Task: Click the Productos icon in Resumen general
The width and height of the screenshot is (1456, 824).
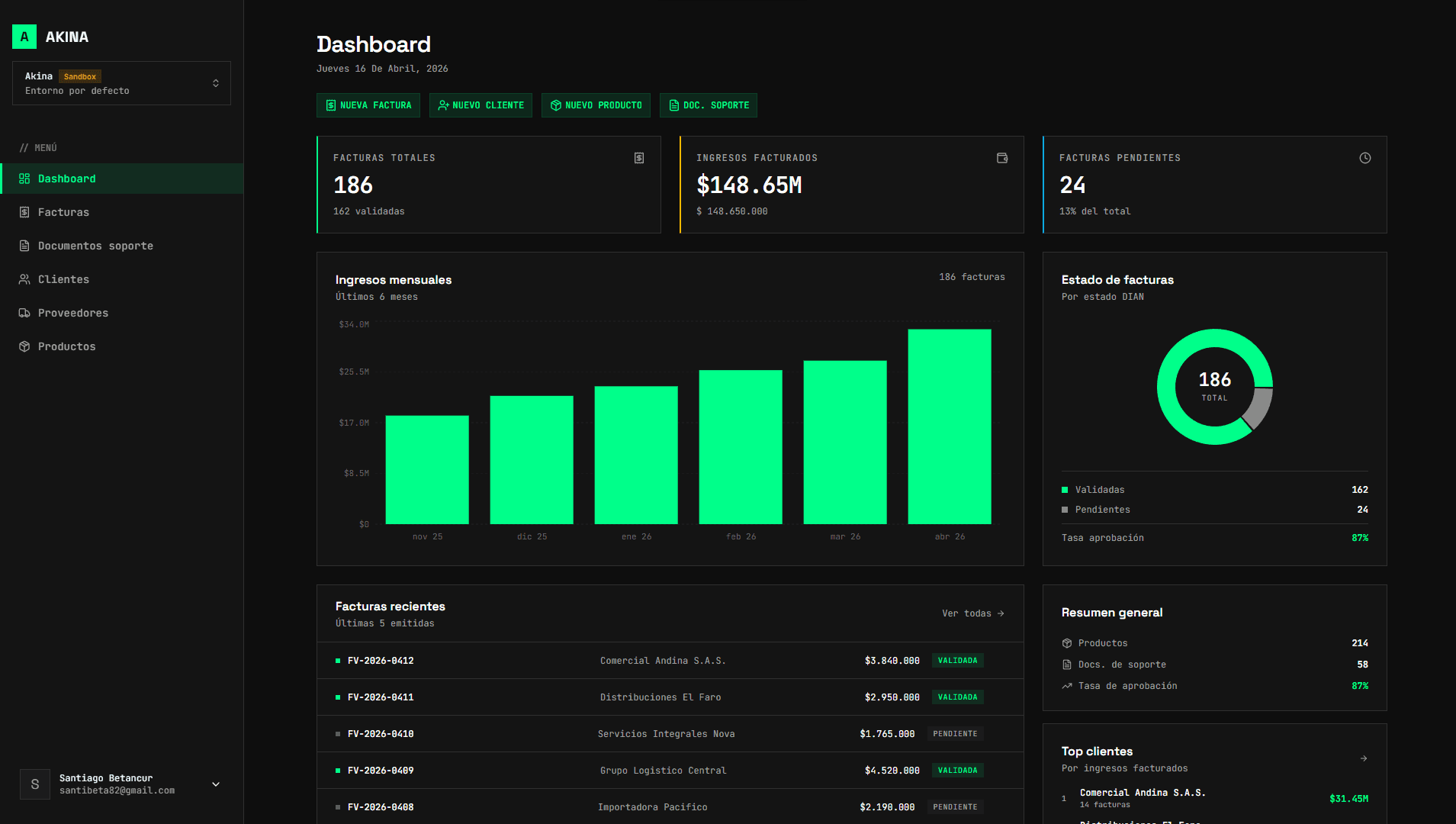Action: [1067, 643]
